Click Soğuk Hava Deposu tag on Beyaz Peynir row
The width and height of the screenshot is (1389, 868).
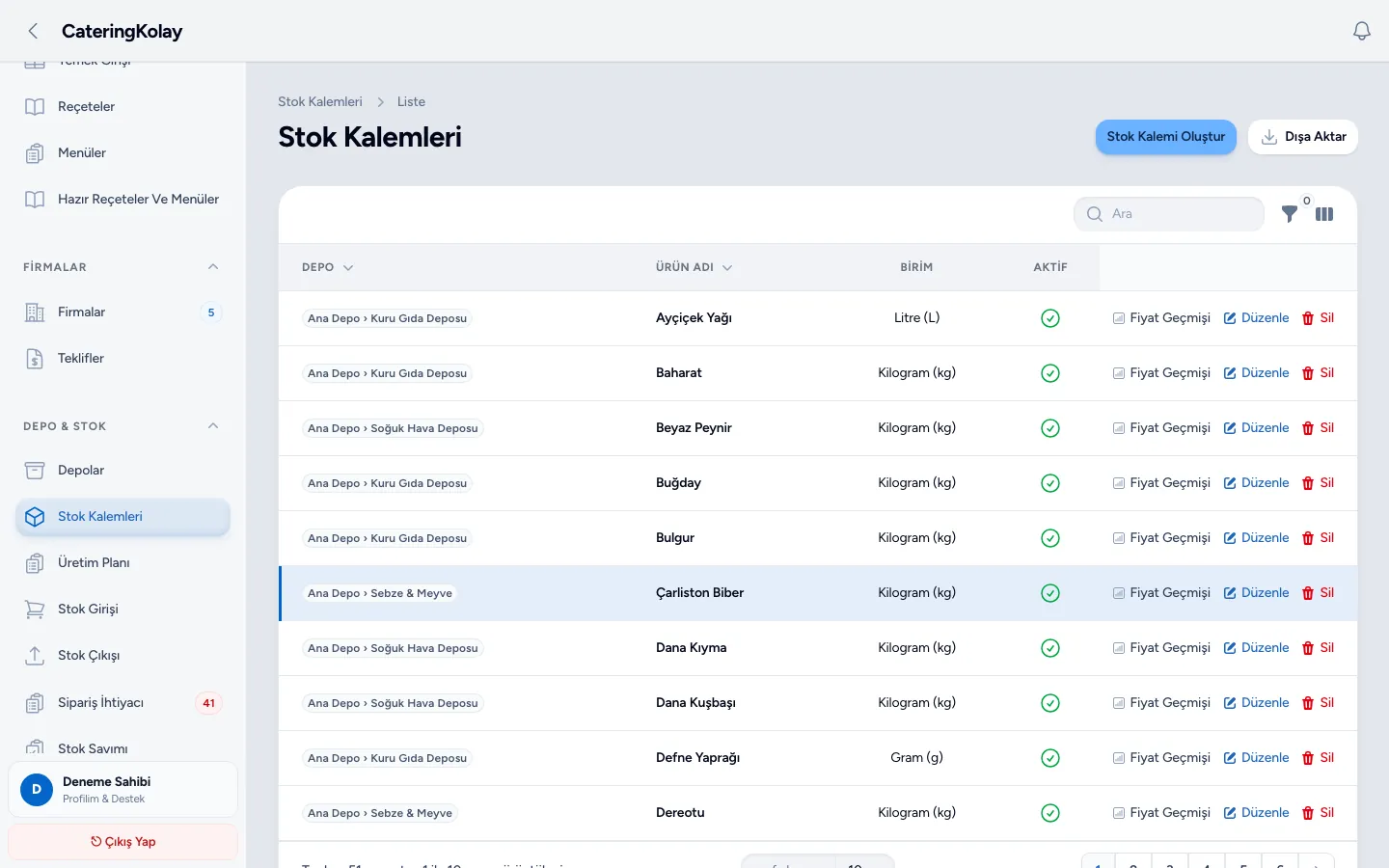coord(393,428)
